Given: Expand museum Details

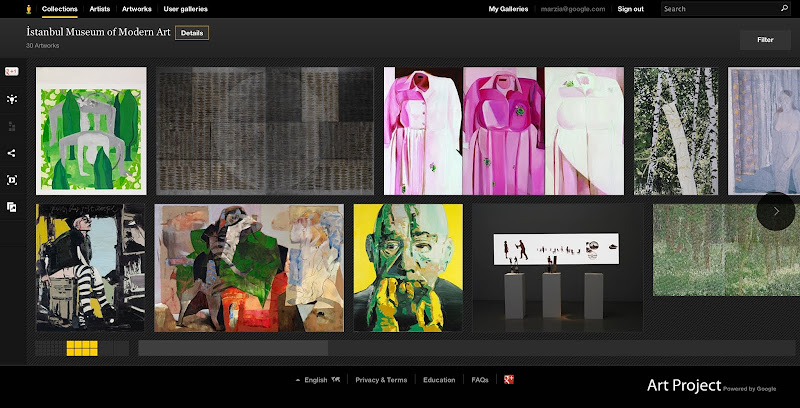Looking at the screenshot, I should [192, 33].
